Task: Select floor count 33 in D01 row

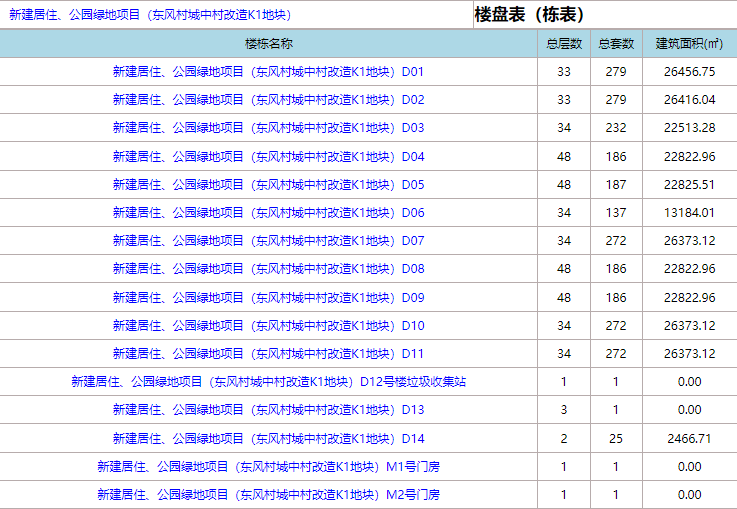Action: pos(564,72)
